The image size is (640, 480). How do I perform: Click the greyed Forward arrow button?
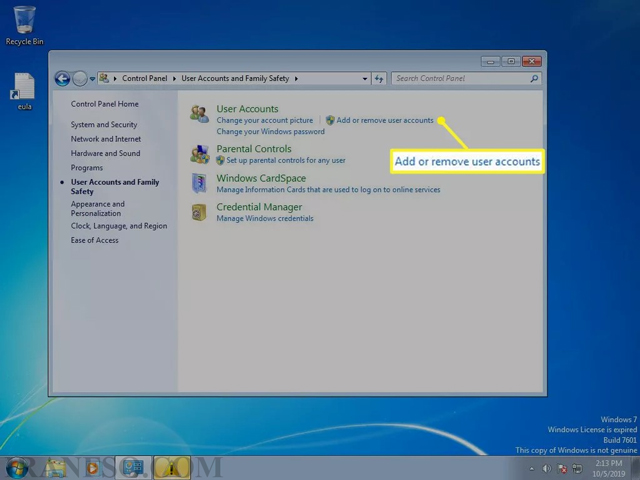[x=80, y=78]
